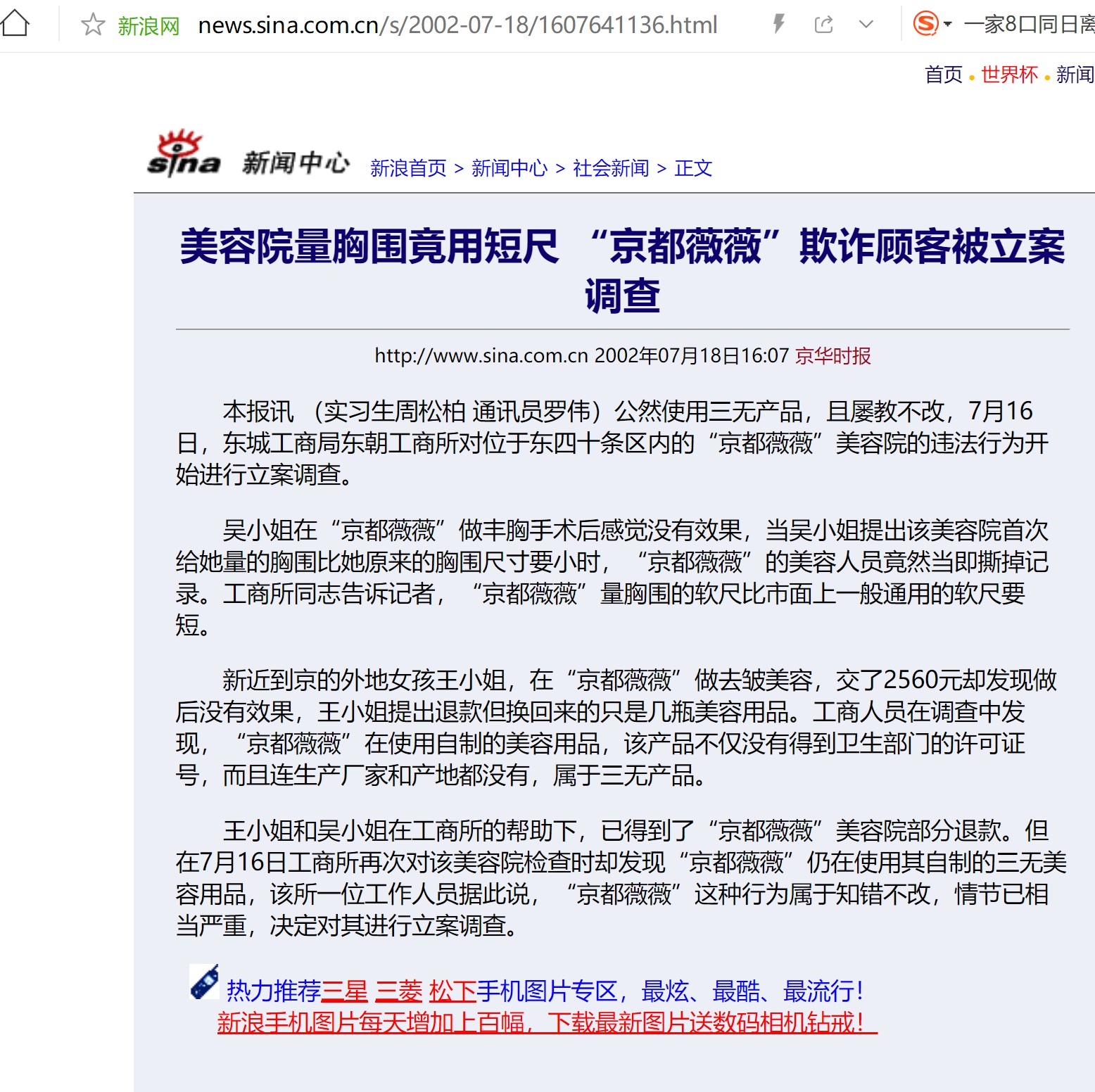Viewport: 1095px width, 1092px height.
Task: Open 手机图片专区 promo link
Action: pyautogui.click(x=547, y=991)
